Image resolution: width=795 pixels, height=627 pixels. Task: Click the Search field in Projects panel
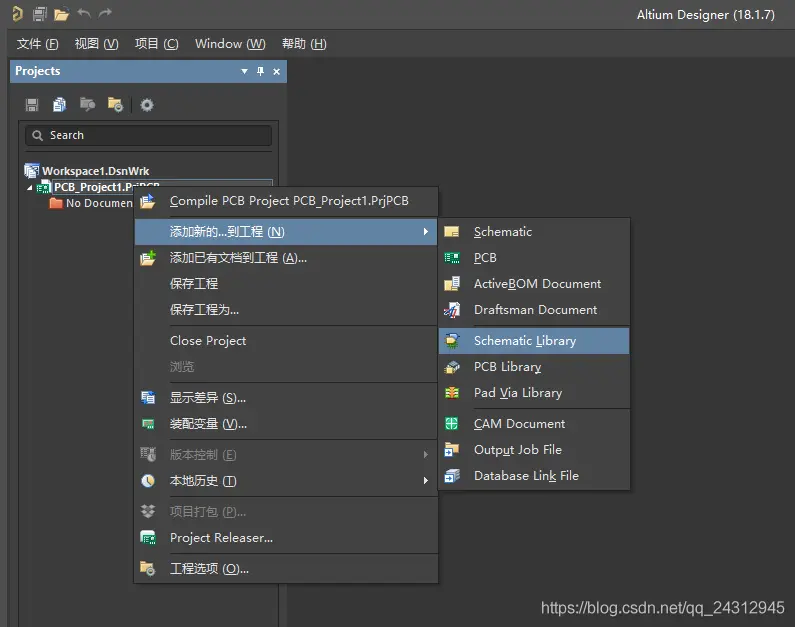pyautogui.click(x=149, y=135)
